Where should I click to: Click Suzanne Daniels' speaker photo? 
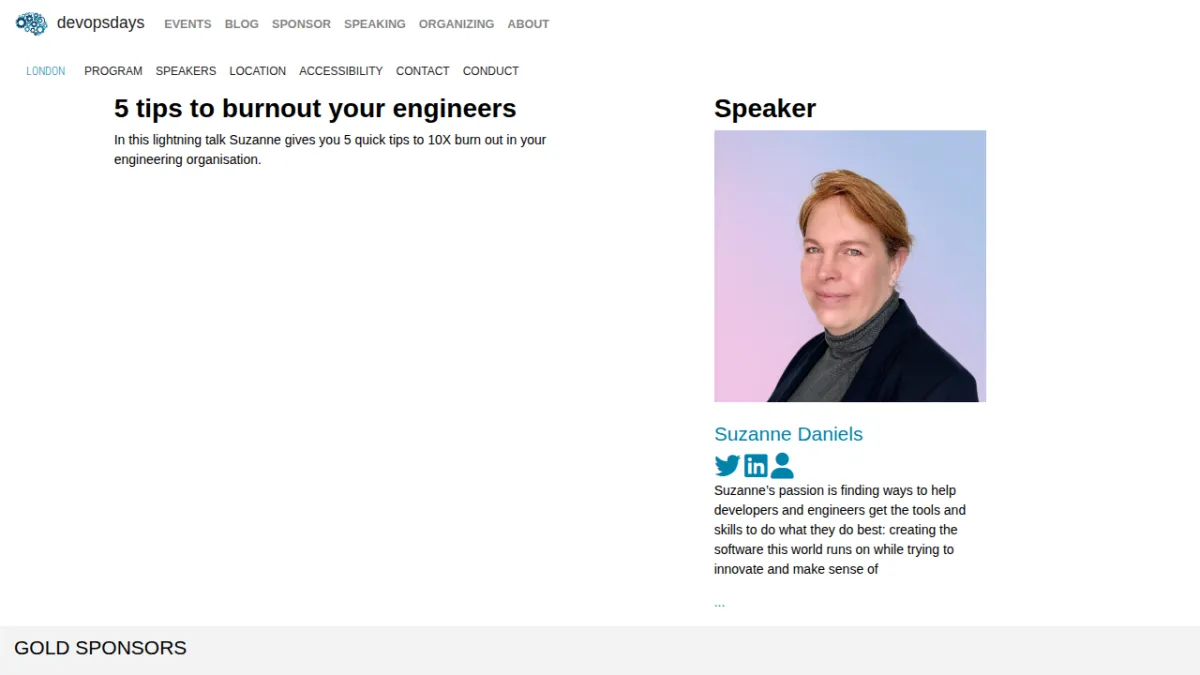[850, 266]
